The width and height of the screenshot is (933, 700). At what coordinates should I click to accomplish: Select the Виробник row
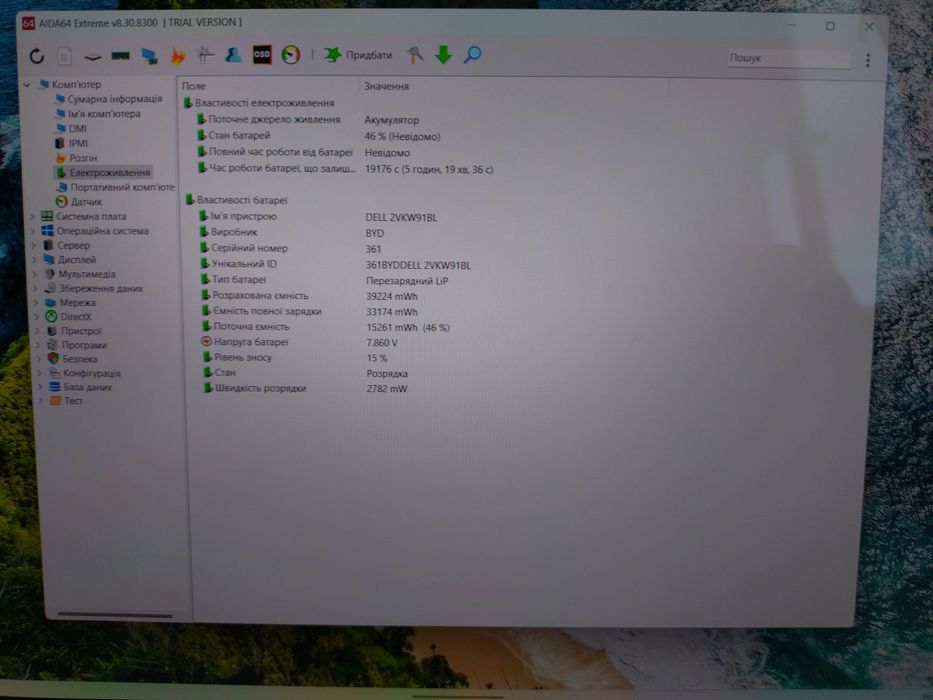291,233
